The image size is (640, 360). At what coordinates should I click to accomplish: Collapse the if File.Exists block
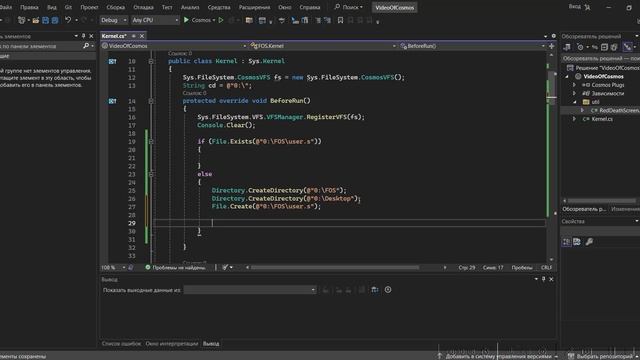(151, 141)
